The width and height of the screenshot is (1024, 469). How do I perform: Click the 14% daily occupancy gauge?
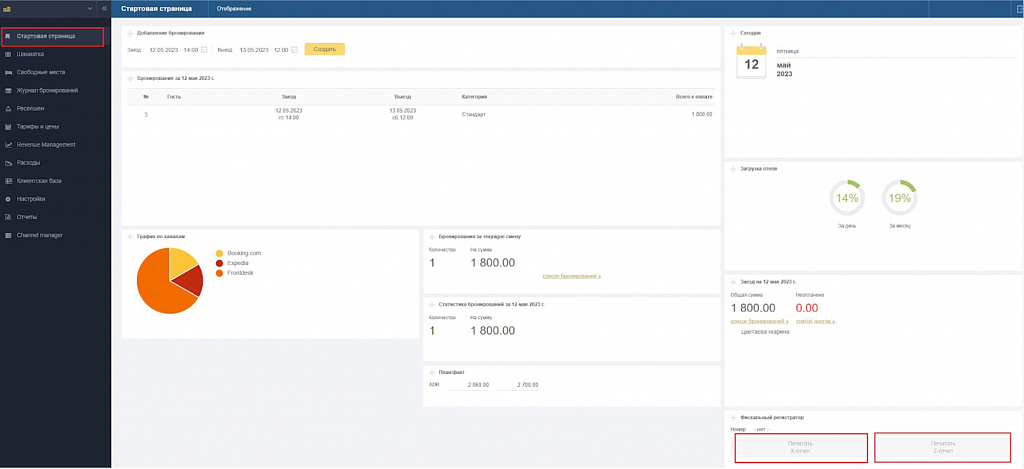(847, 198)
